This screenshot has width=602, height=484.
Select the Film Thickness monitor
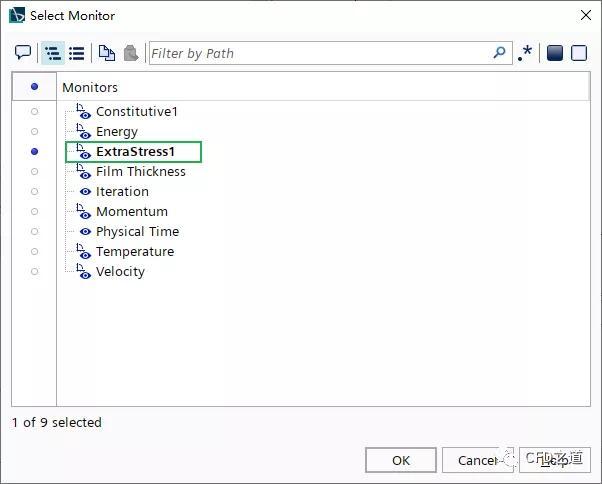(141, 172)
